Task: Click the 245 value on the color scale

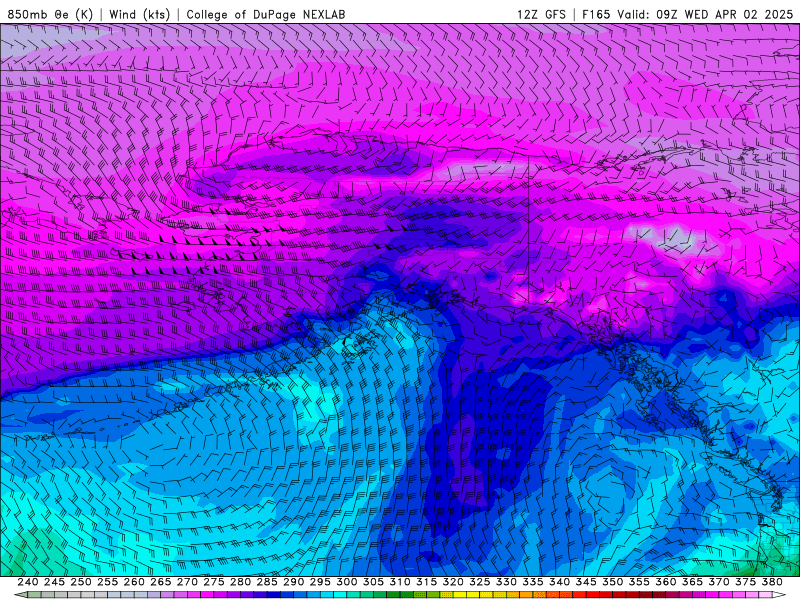Action: pos(54,582)
